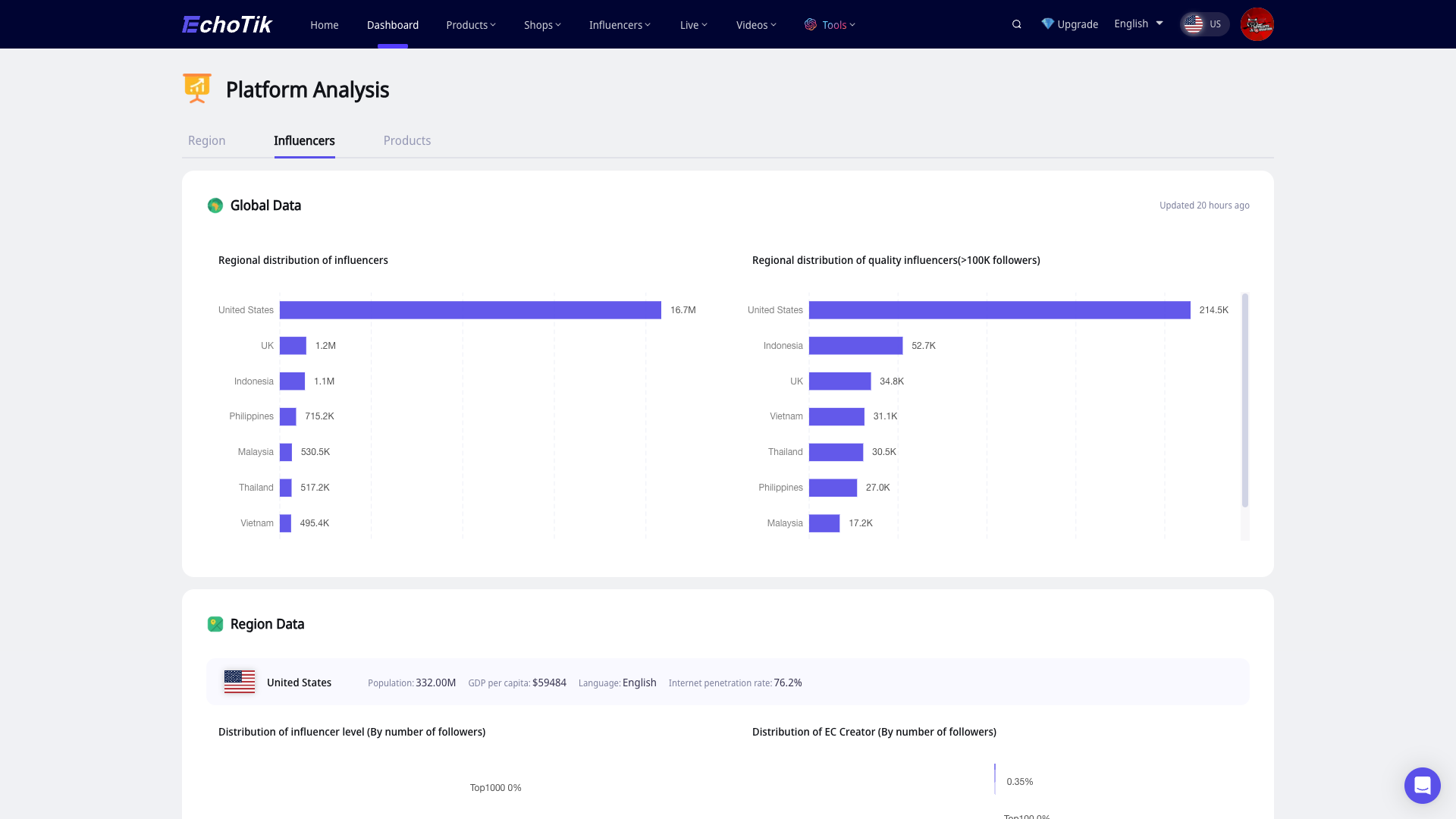This screenshot has height=819, width=1456.
Task: Open the chat support bubble
Action: point(1422,786)
